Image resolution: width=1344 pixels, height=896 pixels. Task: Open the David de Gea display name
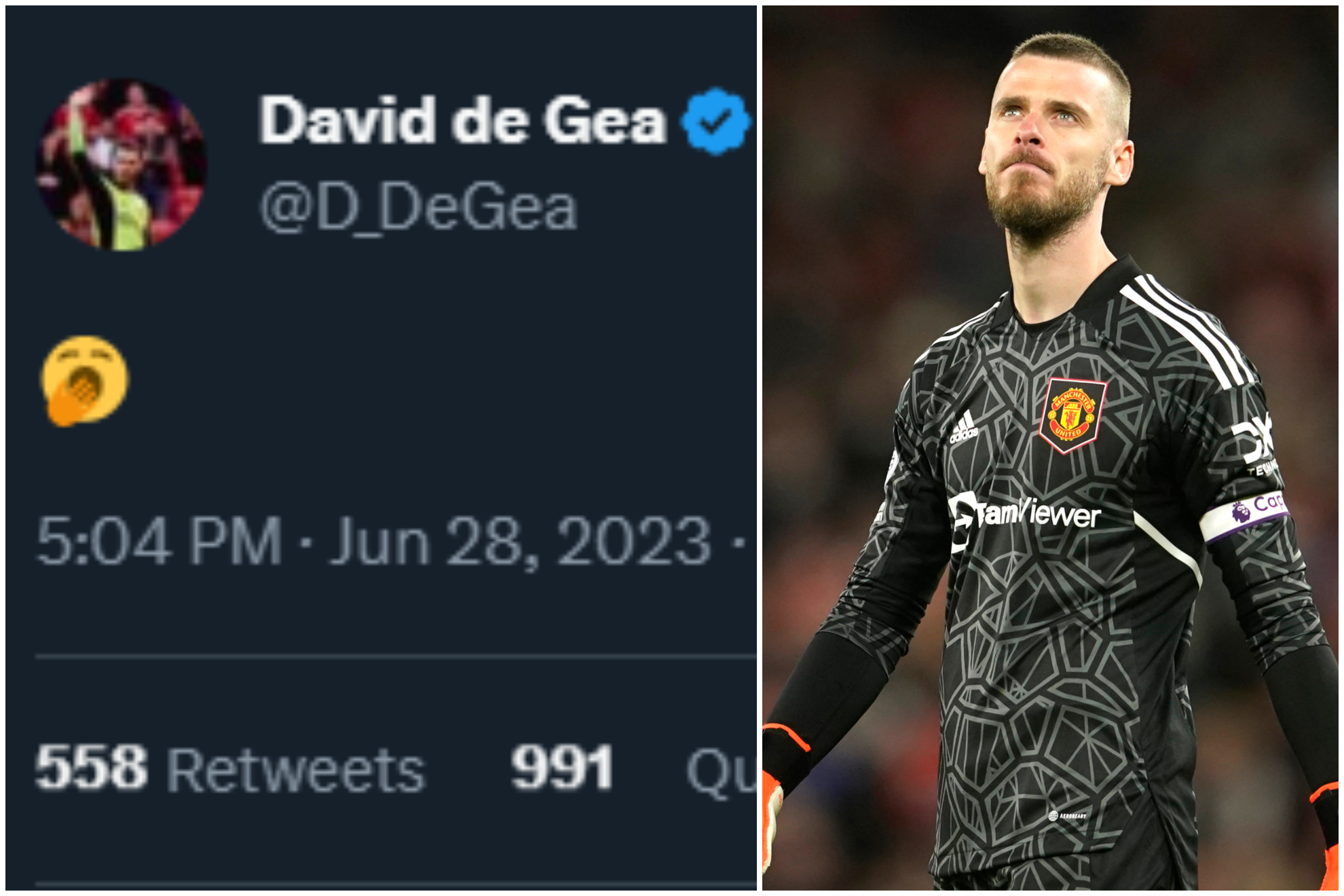[462, 121]
